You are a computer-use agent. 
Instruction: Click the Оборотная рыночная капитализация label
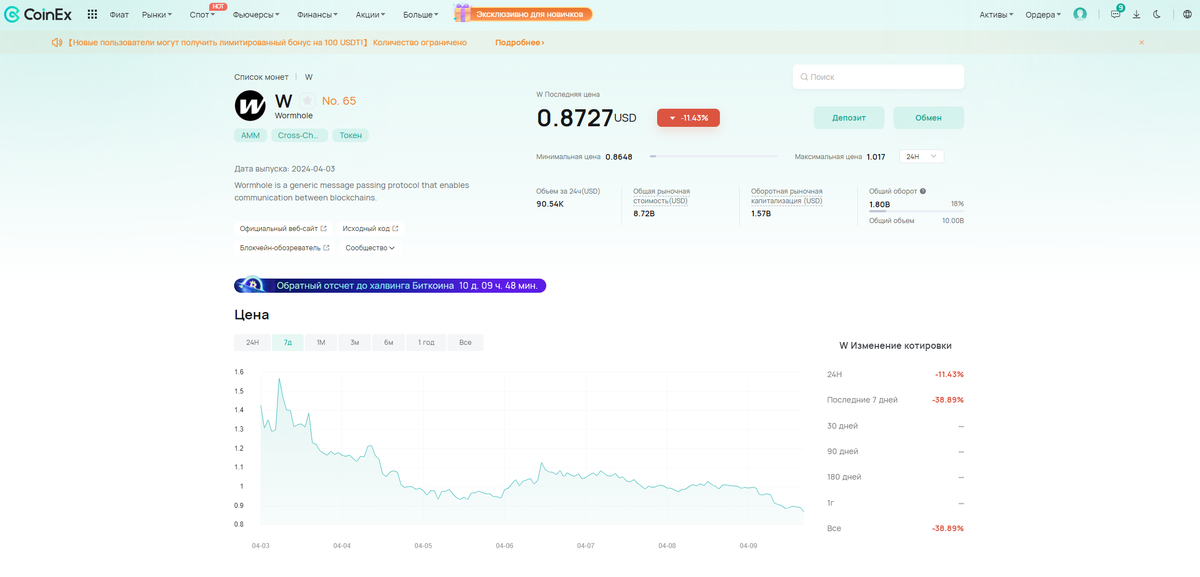pyautogui.click(x=787, y=195)
